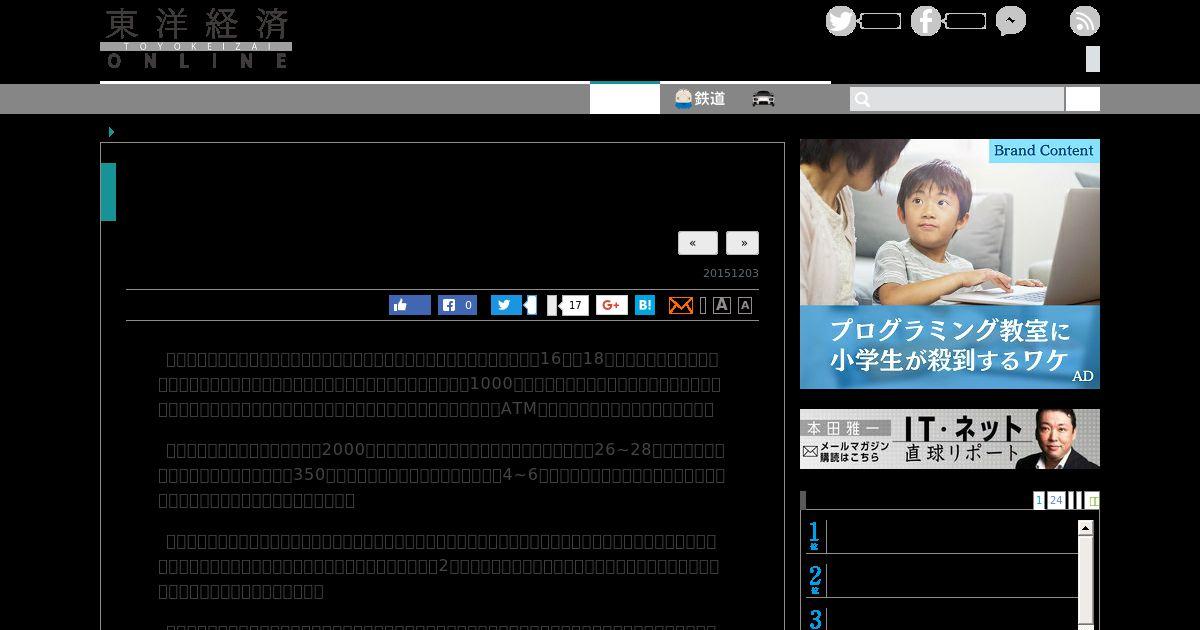The height and width of the screenshot is (630, 1200).
Task: Email the article with orange envelope icon
Action: [681, 305]
